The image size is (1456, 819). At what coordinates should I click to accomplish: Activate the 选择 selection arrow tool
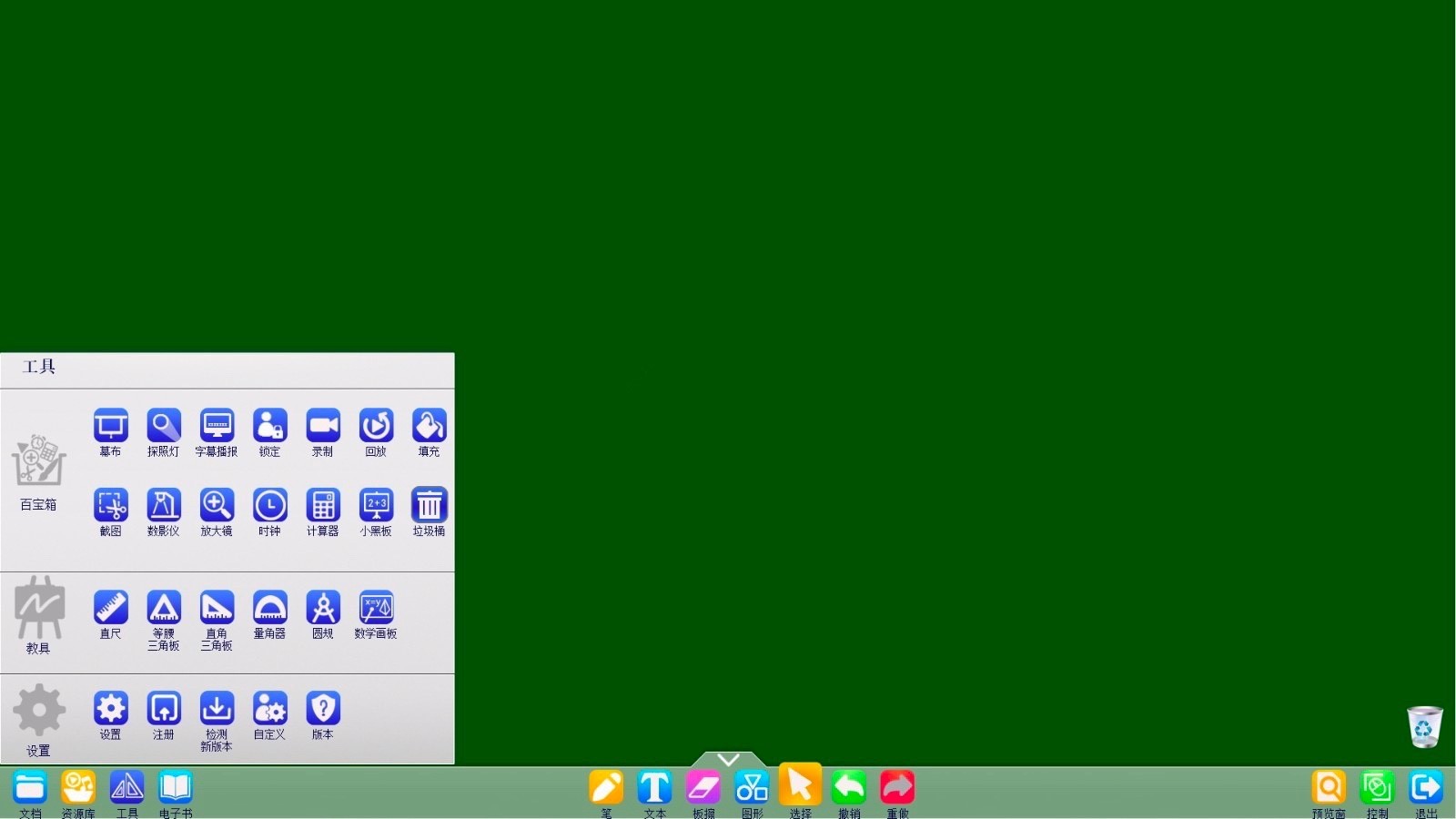click(x=800, y=785)
